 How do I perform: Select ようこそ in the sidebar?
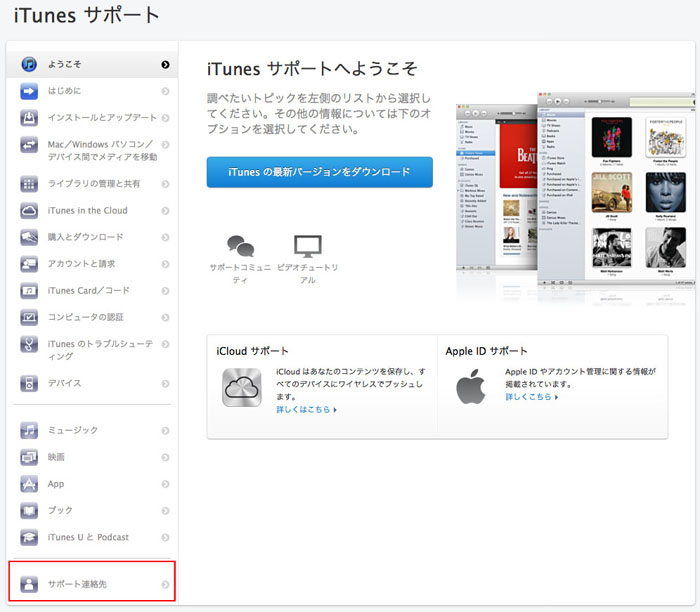tap(92, 64)
